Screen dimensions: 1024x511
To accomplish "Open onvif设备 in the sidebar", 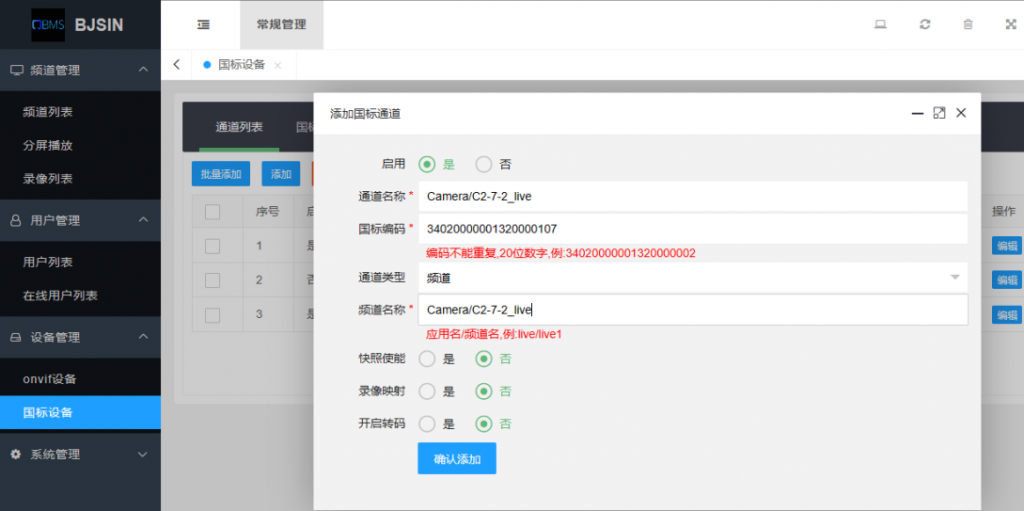I will pyautogui.click(x=50, y=379).
